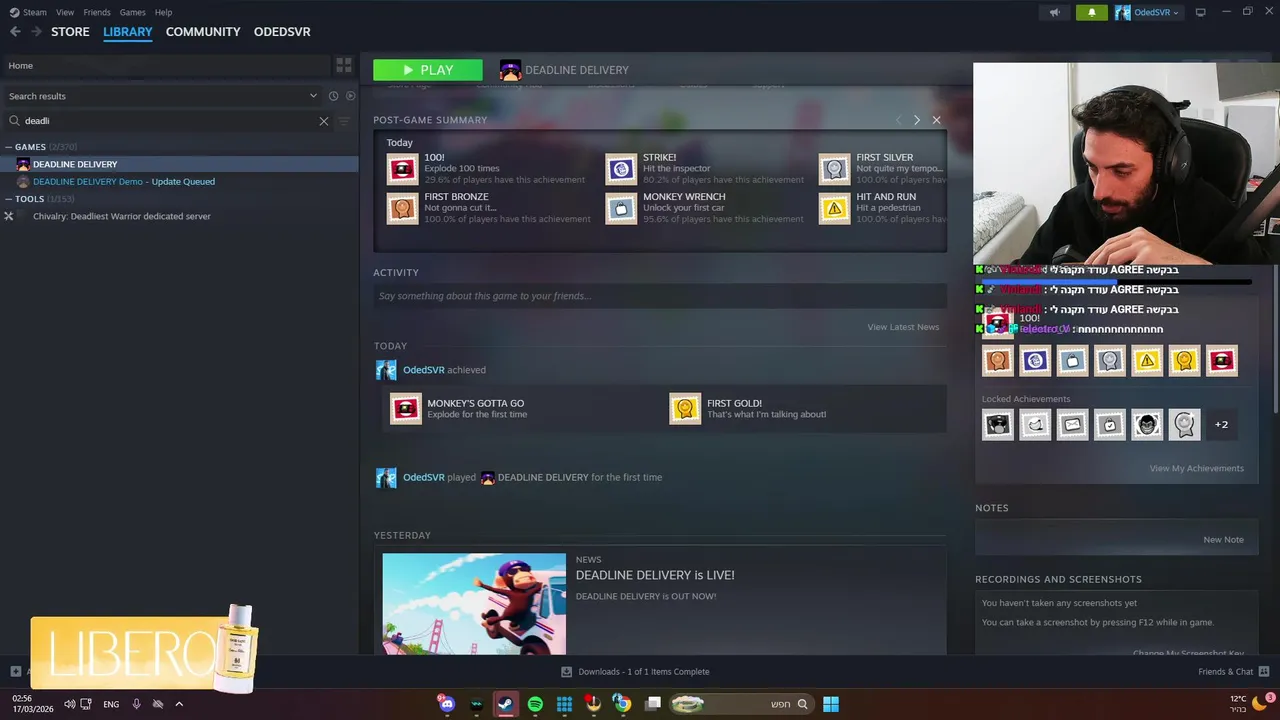Select DEADLINE DELIVERY game in the library list

(x=179, y=164)
